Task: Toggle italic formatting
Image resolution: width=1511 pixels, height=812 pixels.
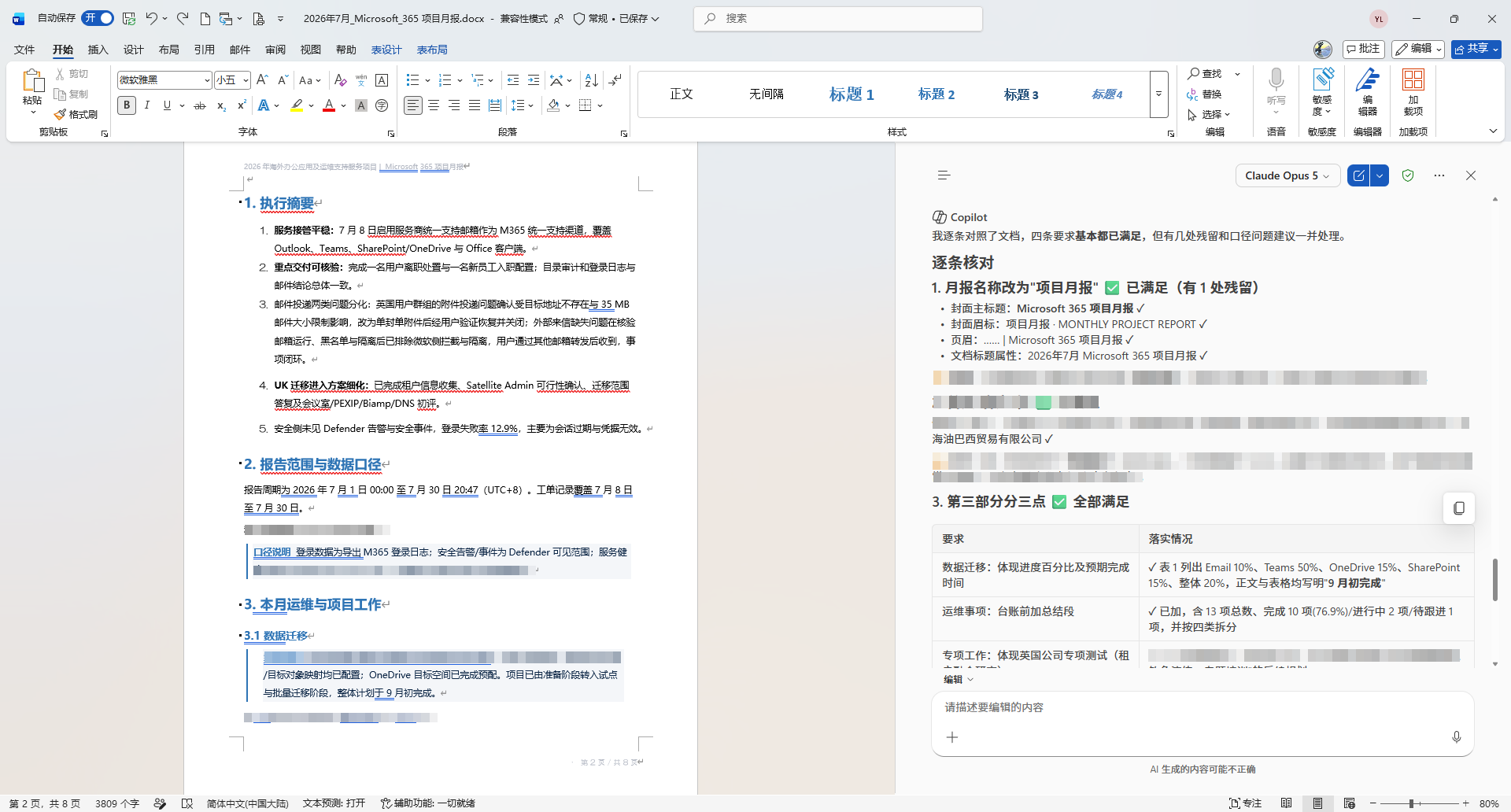Action: [146, 105]
